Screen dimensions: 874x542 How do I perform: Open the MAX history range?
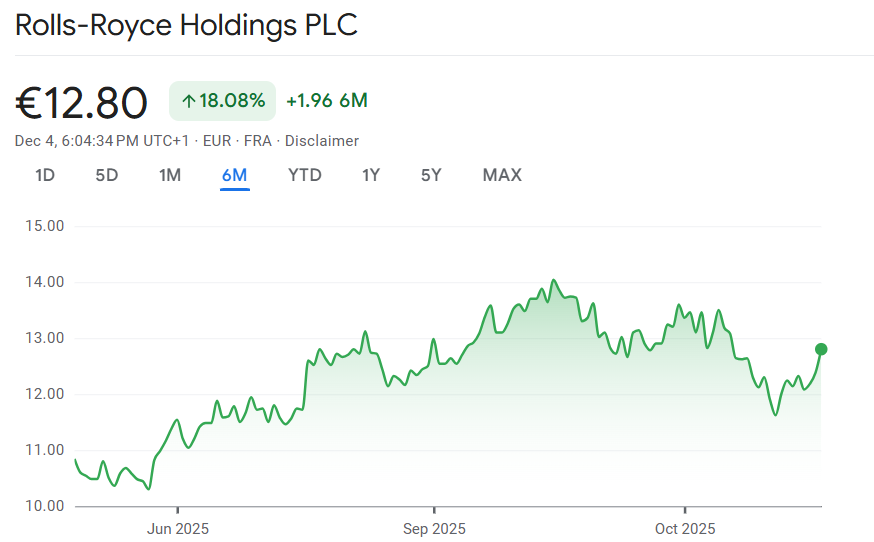tap(502, 176)
